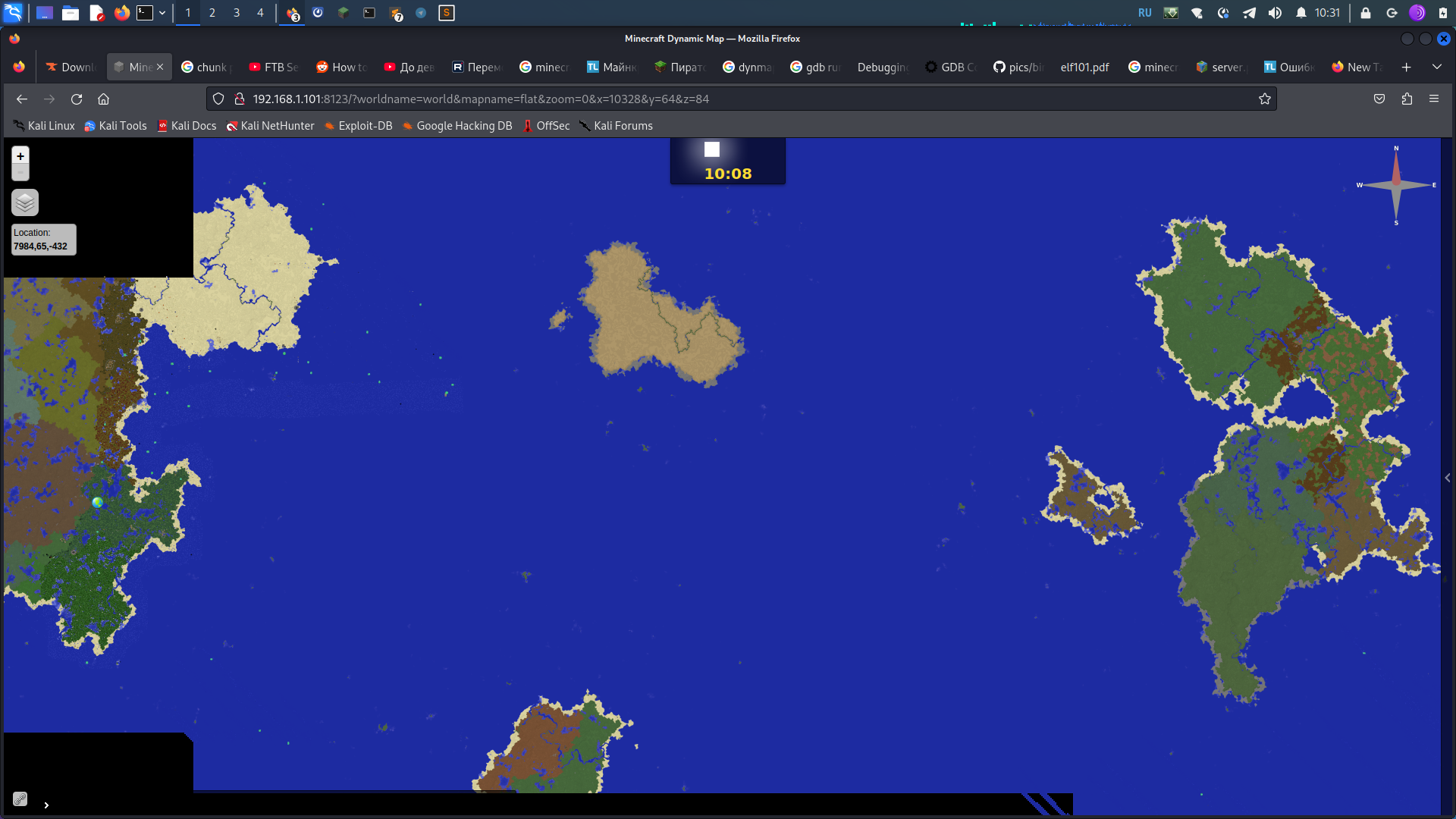The width and height of the screenshot is (1456, 819).
Task: Open the Kali Tools bookmark
Action: pos(115,126)
